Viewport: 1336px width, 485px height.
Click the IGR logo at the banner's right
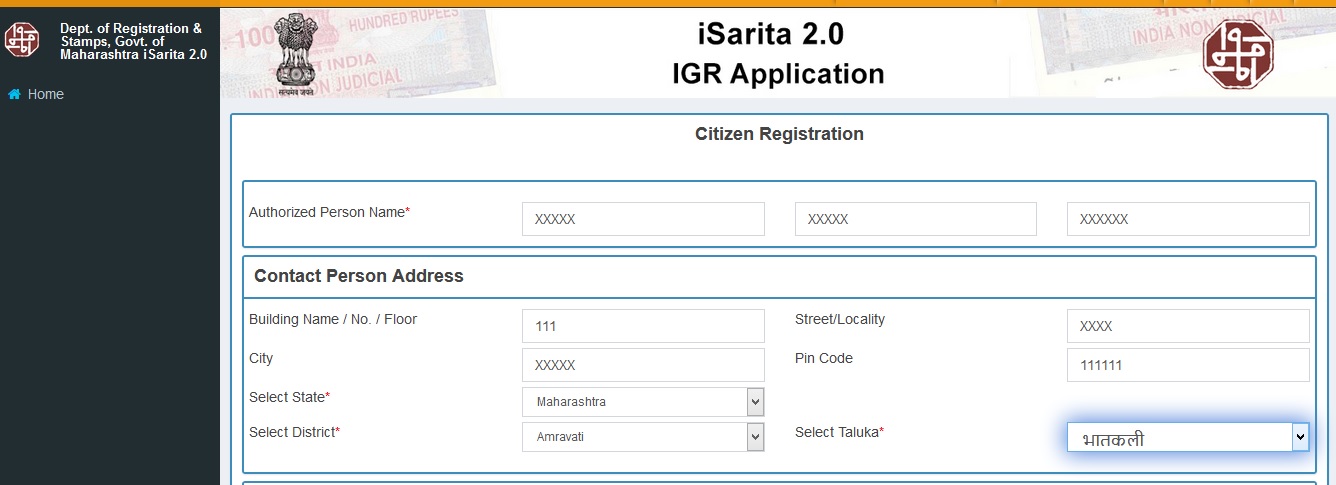[x=1239, y=52]
